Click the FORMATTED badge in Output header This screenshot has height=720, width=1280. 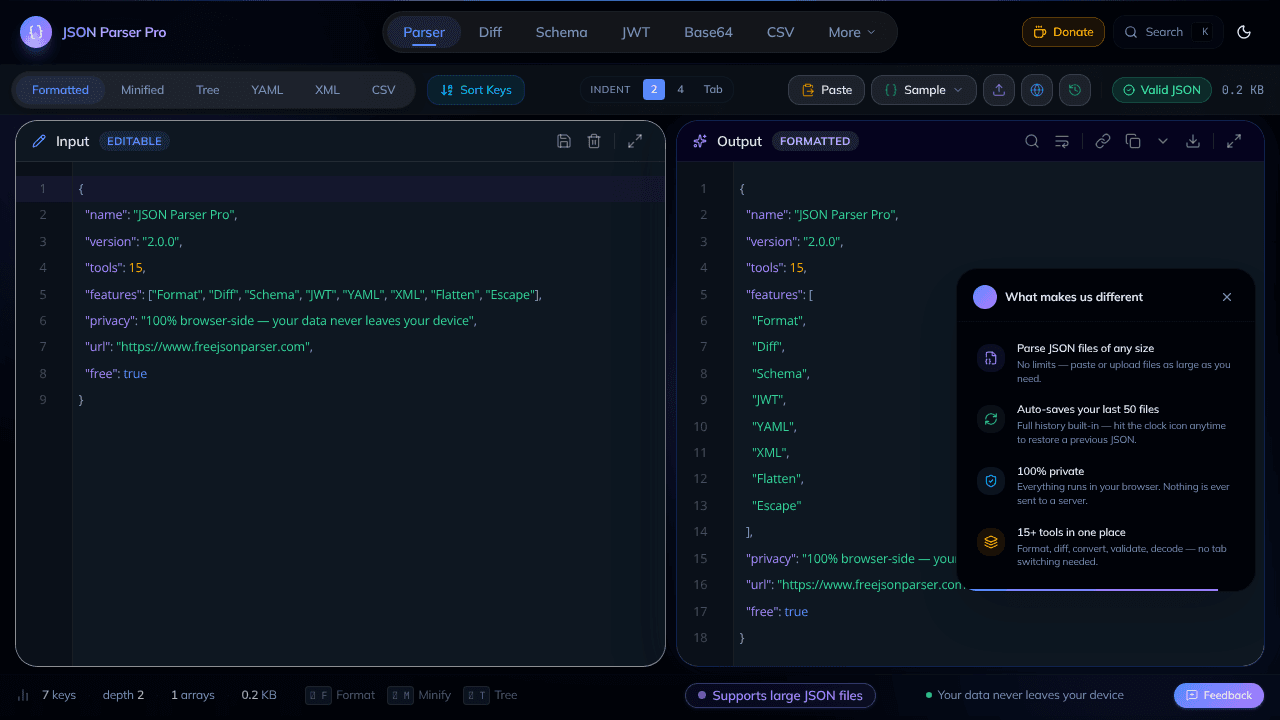pos(815,141)
